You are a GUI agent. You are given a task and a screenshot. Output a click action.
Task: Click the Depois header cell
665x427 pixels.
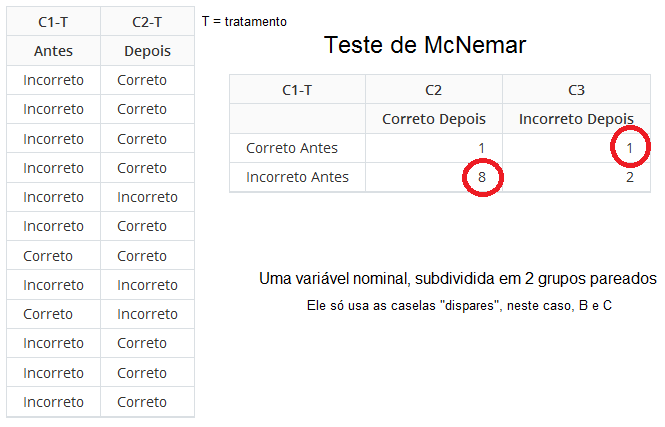(147, 51)
